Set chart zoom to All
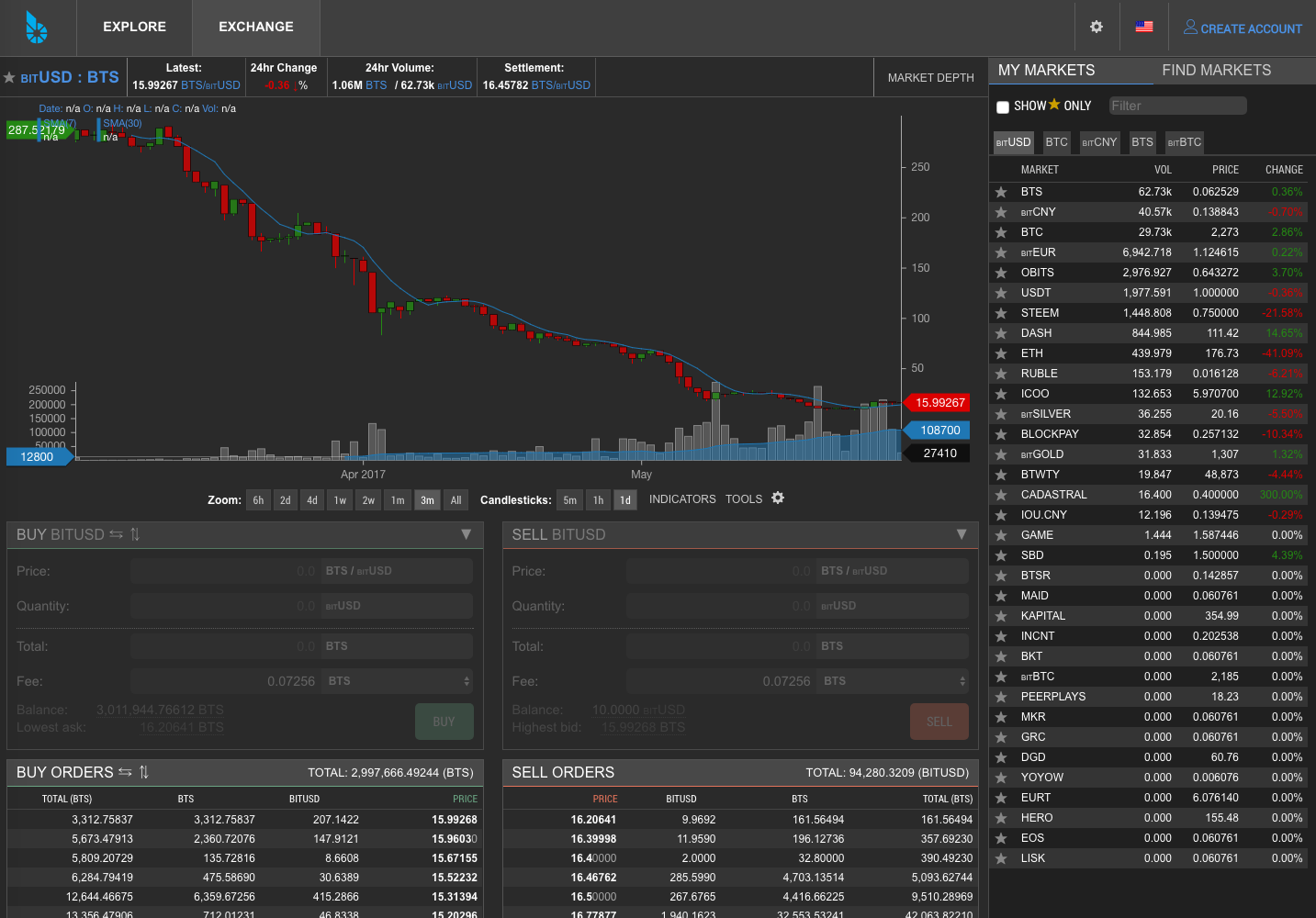This screenshot has height=918, width=1316. [x=456, y=500]
